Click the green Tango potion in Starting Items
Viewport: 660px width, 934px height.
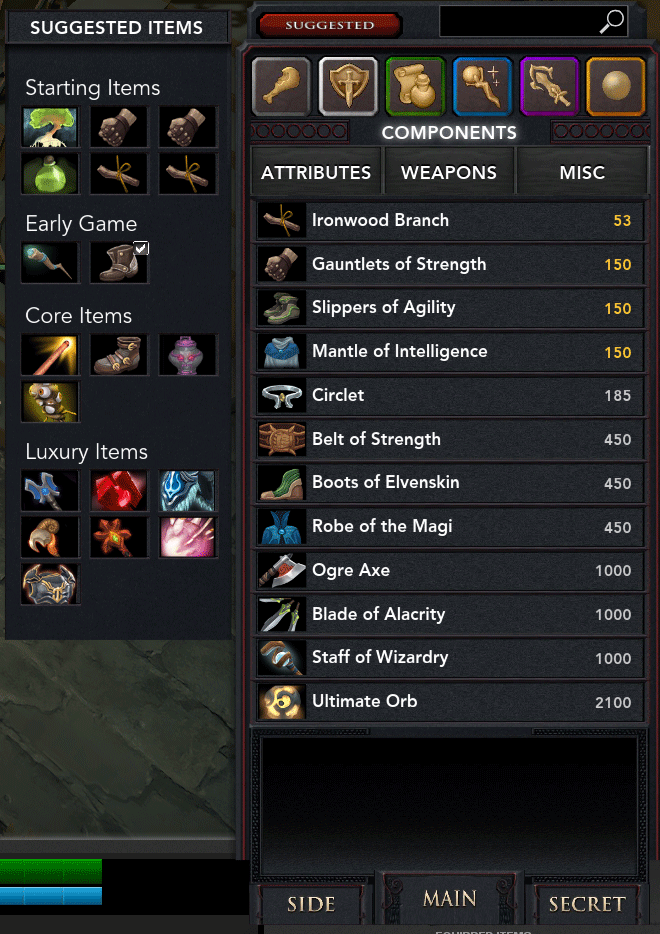pos(50,174)
